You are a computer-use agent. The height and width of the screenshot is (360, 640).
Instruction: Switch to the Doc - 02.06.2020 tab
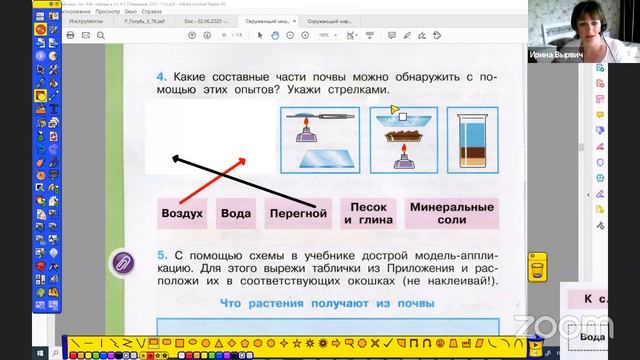[206, 21]
